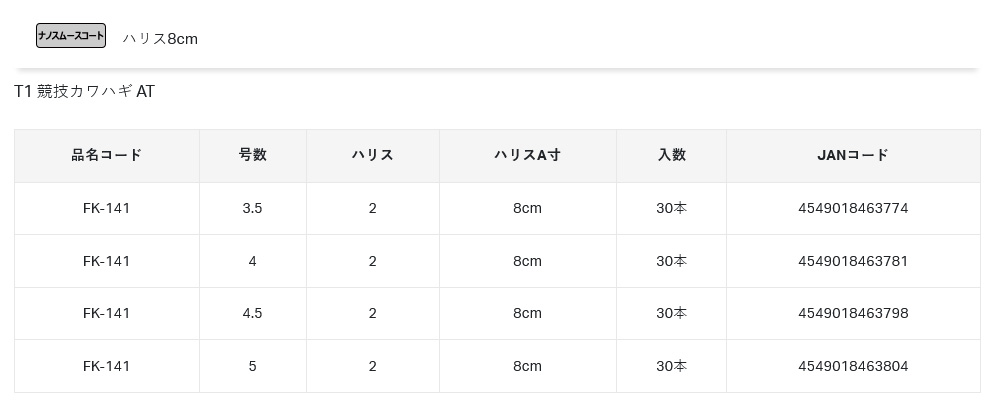The width and height of the screenshot is (992, 402).
Task: Click JAN code 4549018463774
Action: tap(853, 208)
